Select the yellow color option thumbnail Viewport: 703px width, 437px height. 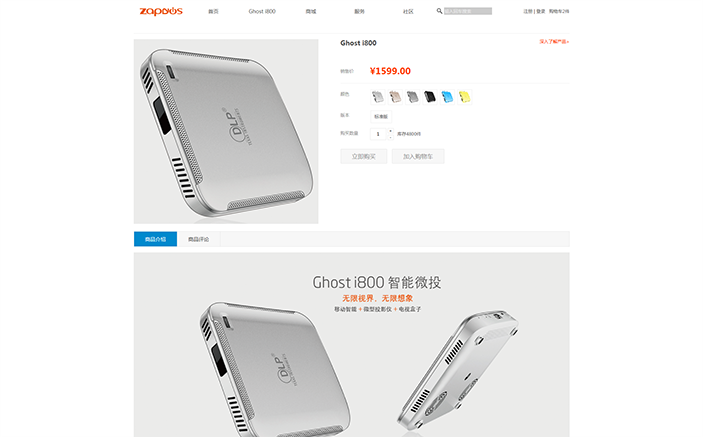point(465,96)
